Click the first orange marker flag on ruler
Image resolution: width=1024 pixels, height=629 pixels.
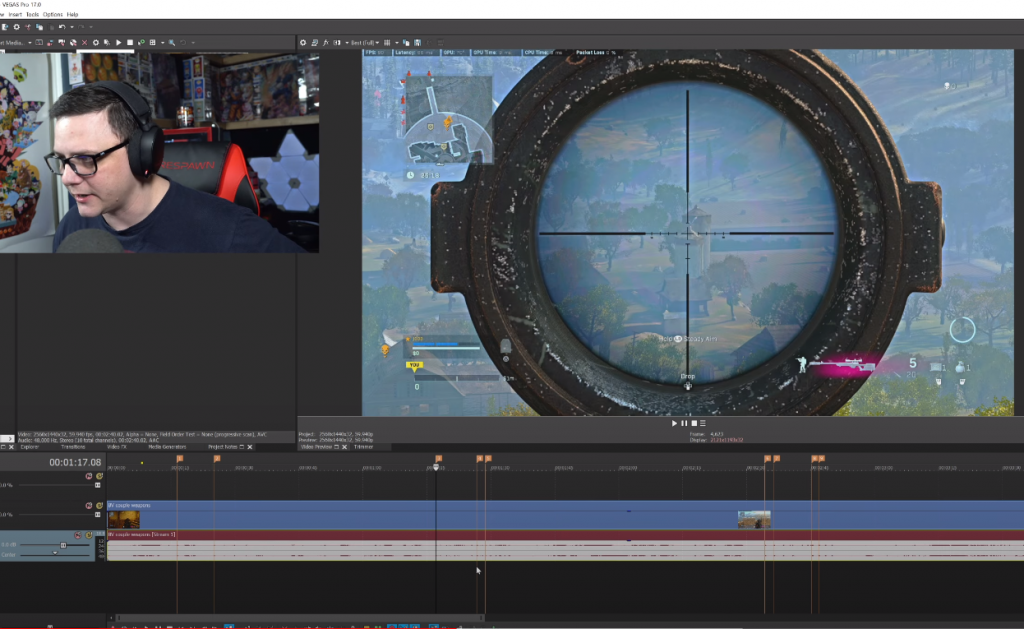click(180, 459)
